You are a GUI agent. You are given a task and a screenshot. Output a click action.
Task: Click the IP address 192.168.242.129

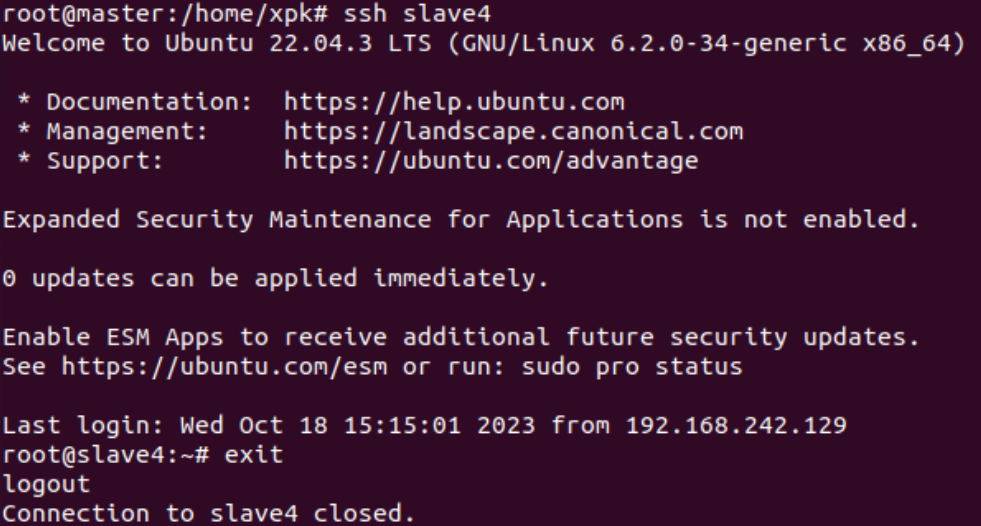click(736, 426)
